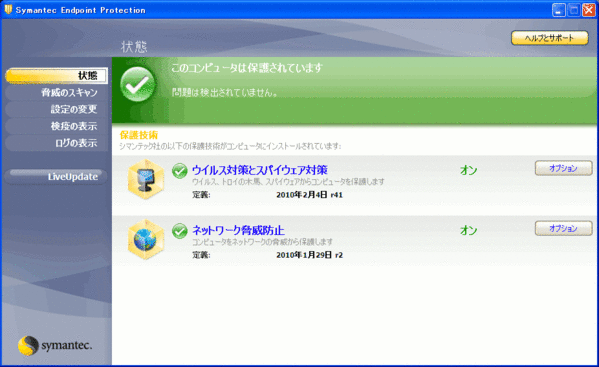
Task: Click the large green protected checkmark icon
Action: click(138, 84)
